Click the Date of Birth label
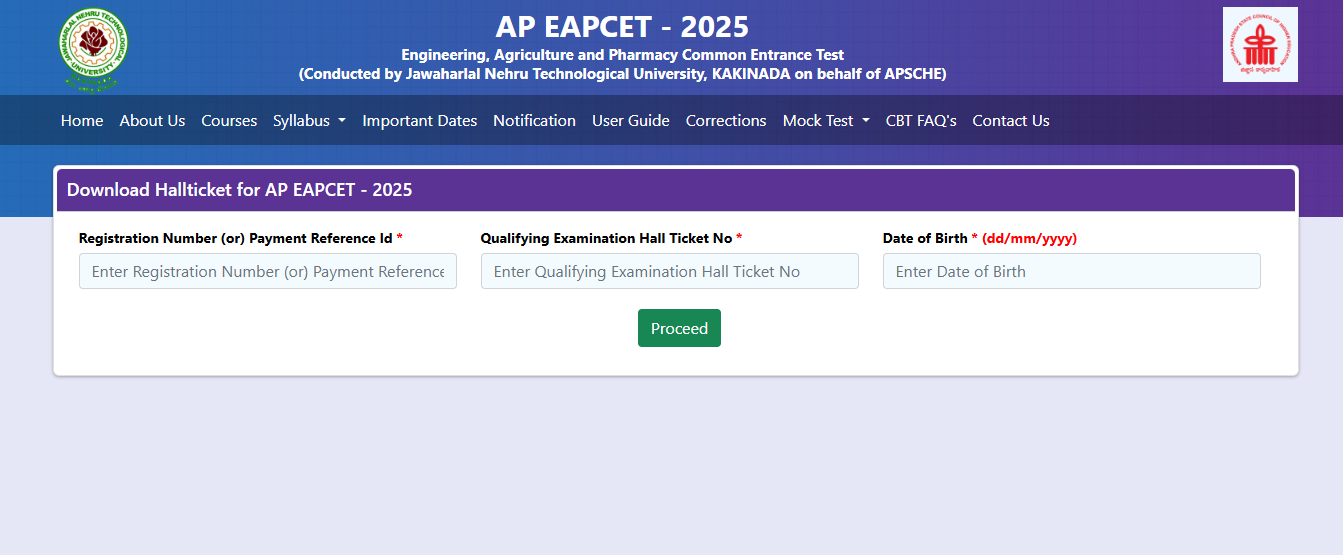 click(x=925, y=238)
